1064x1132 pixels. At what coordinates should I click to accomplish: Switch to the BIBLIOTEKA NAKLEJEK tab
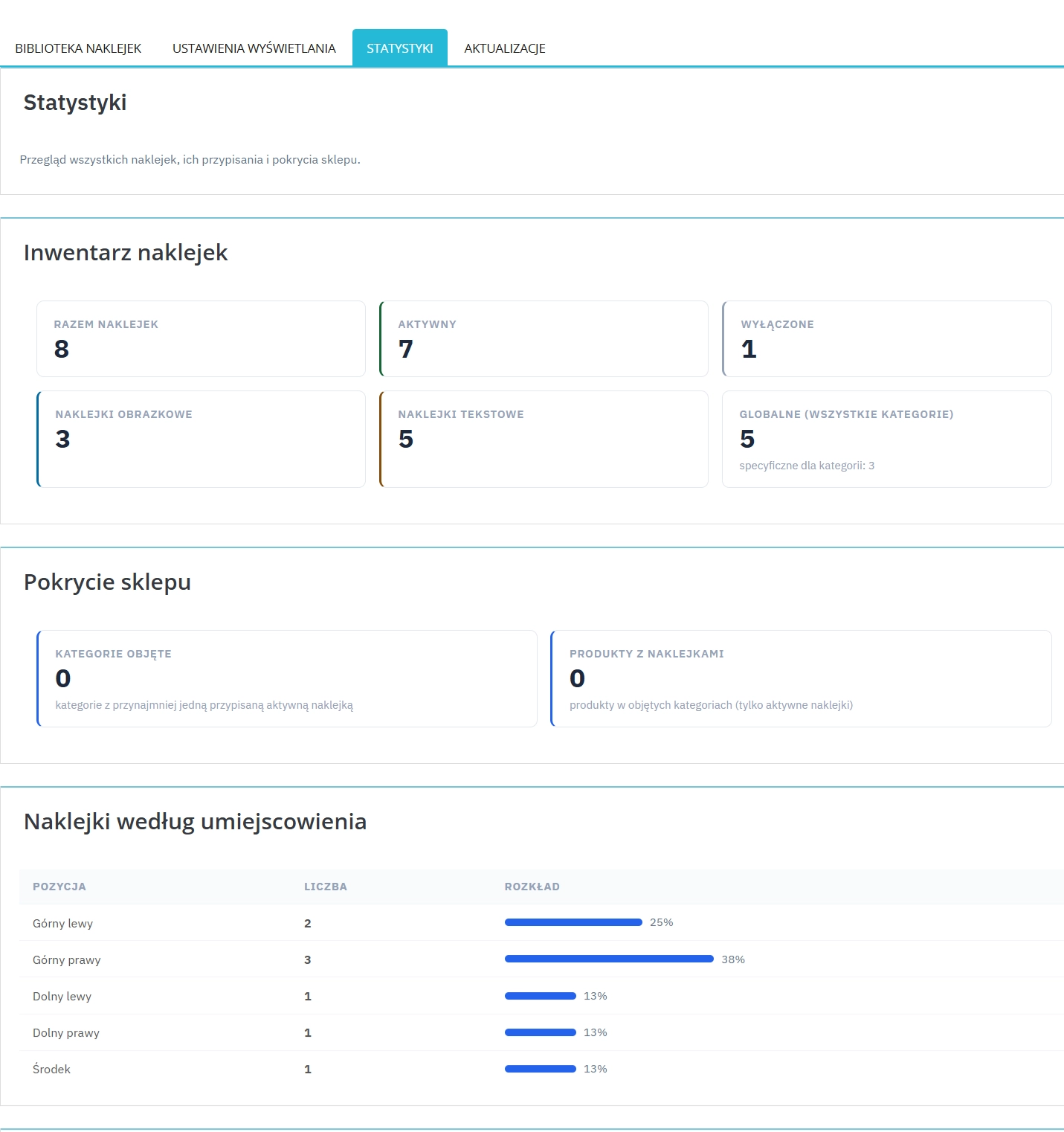[x=77, y=48]
